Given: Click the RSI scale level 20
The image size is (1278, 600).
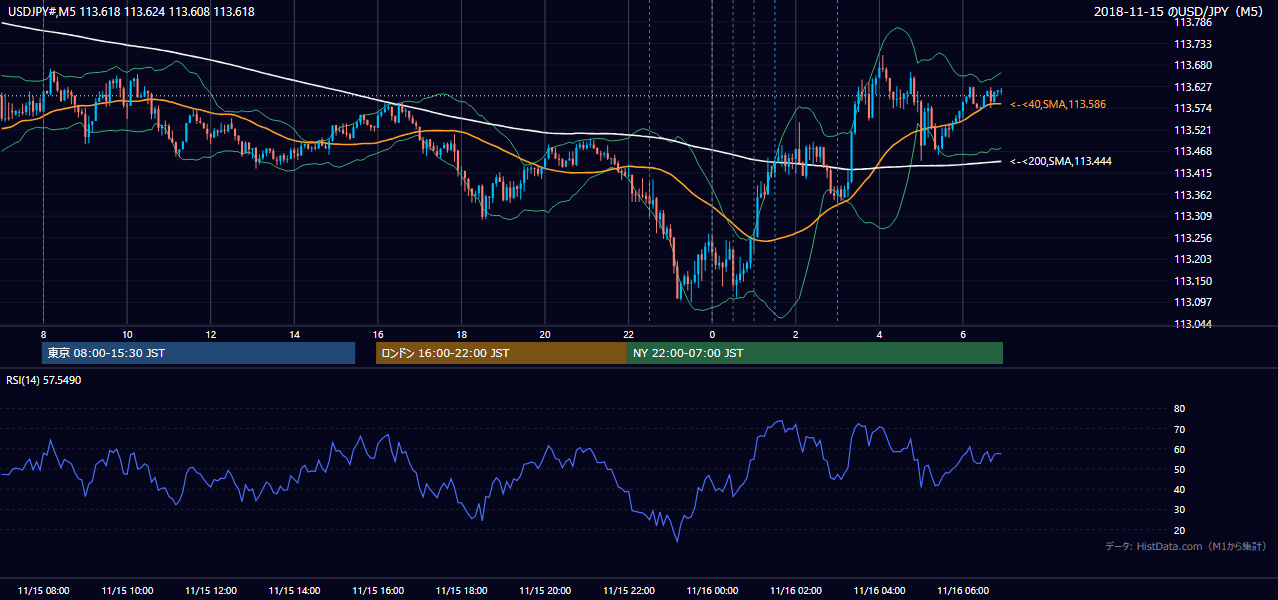Looking at the screenshot, I should point(1179,530).
